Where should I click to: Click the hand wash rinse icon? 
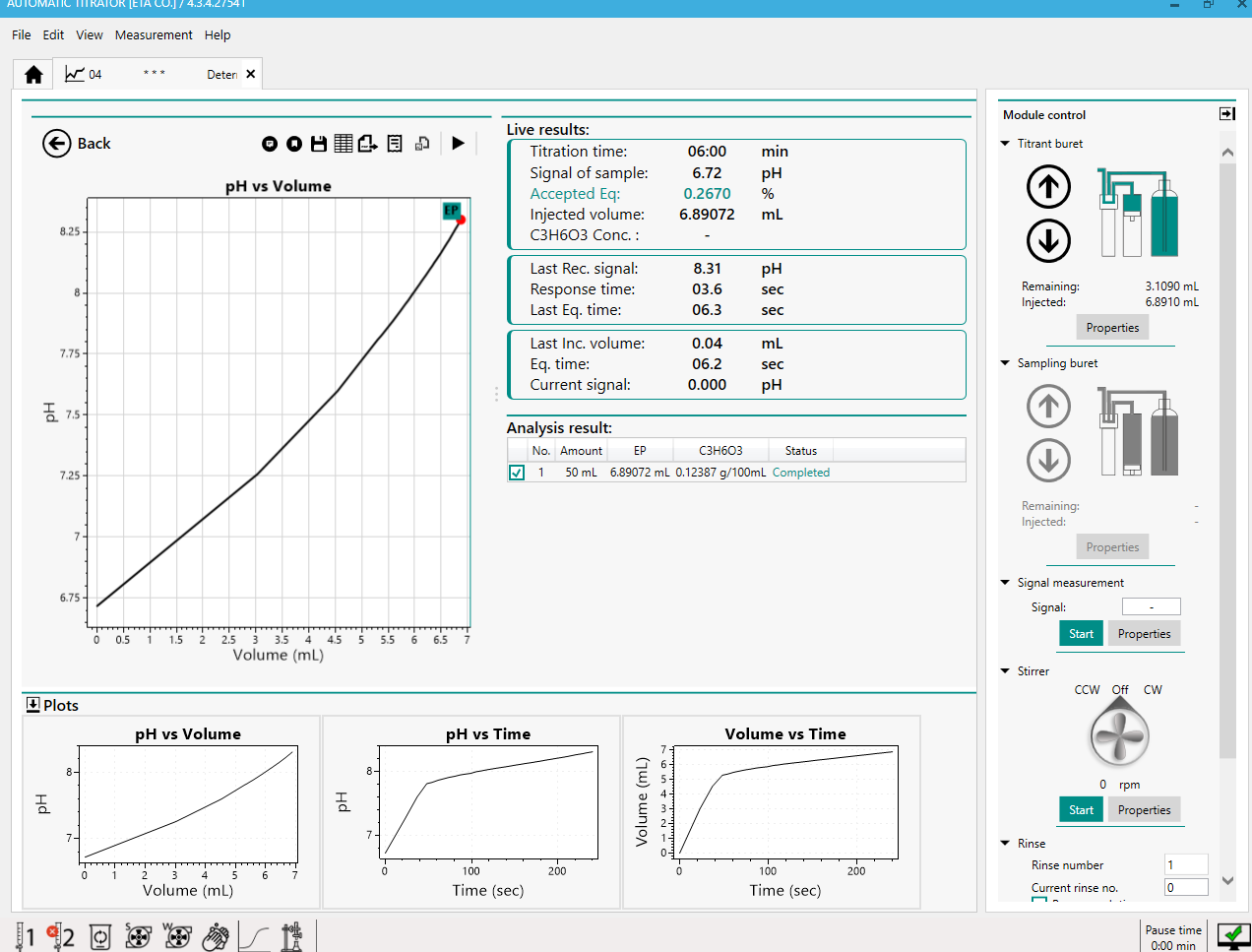pos(216,936)
